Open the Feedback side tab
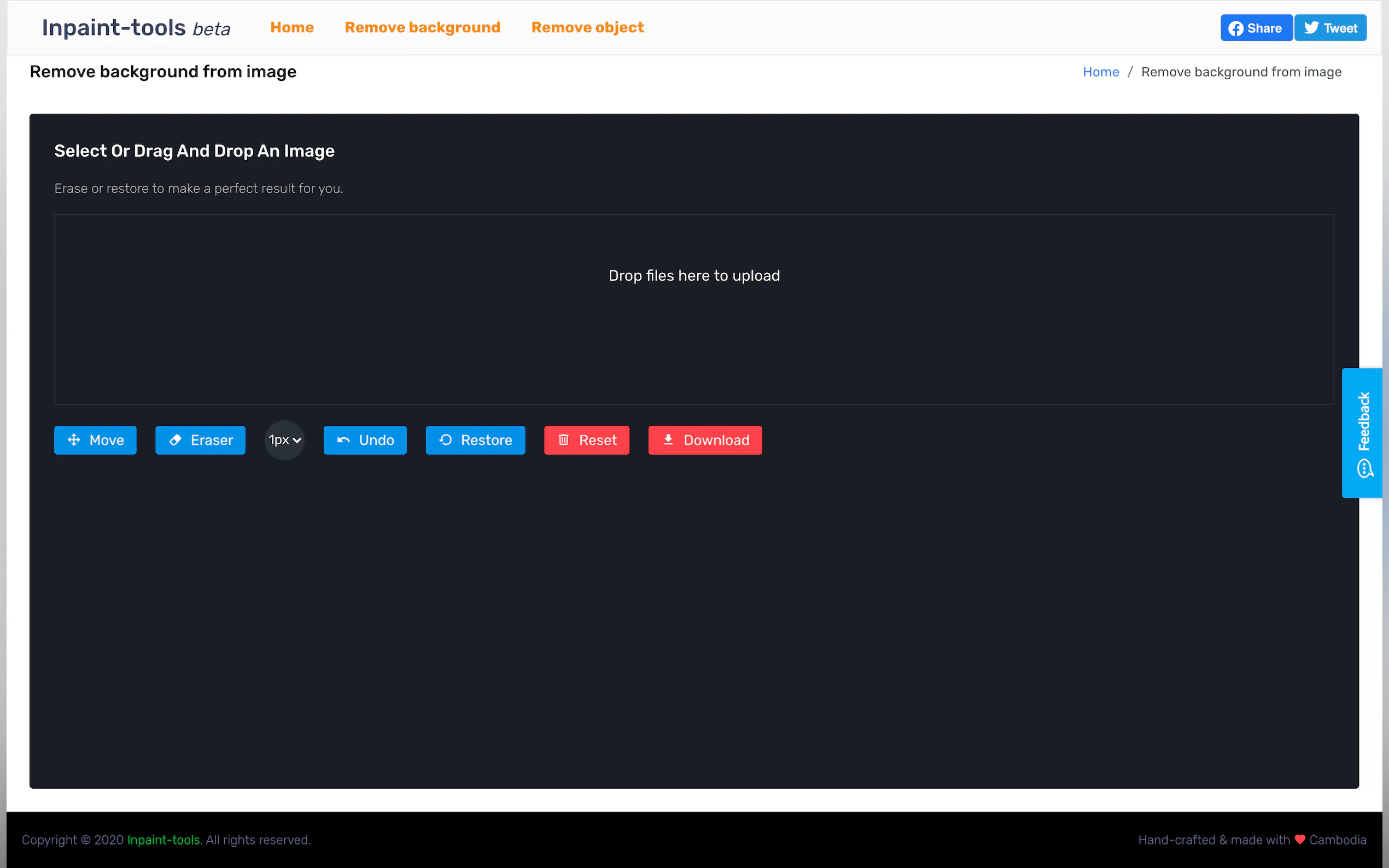Screen dimensions: 1389x868 pyautogui.click(x=1363, y=432)
